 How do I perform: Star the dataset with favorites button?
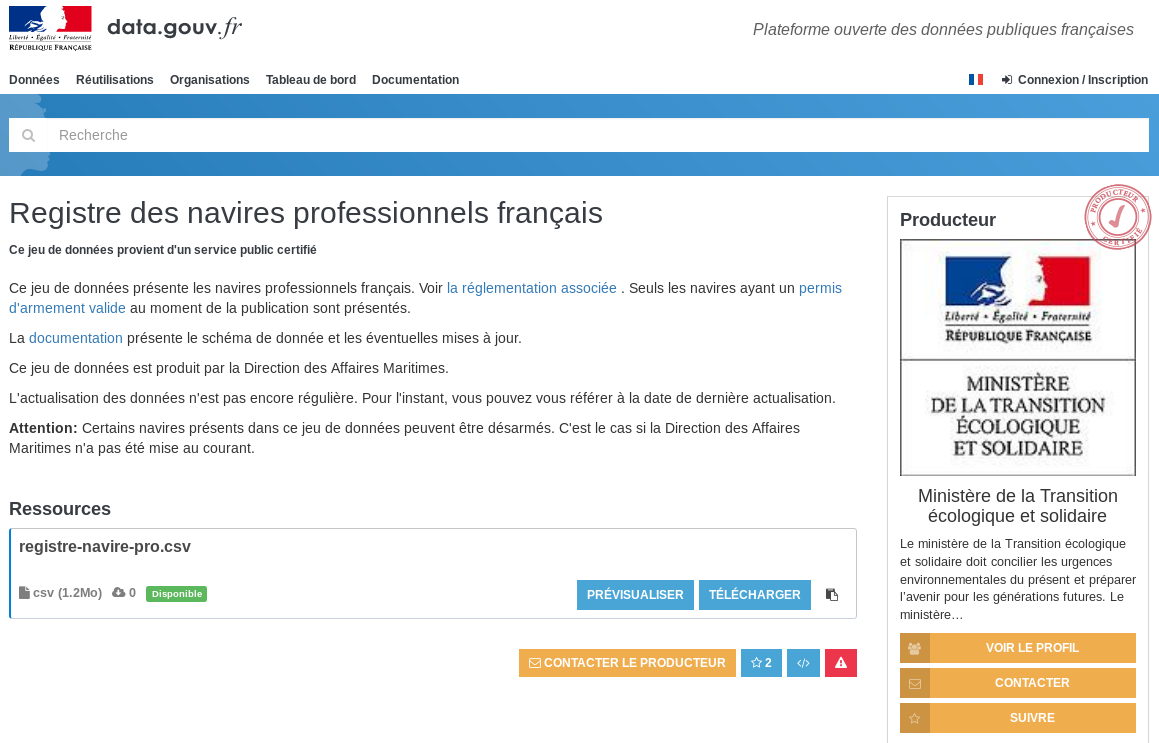click(x=761, y=663)
